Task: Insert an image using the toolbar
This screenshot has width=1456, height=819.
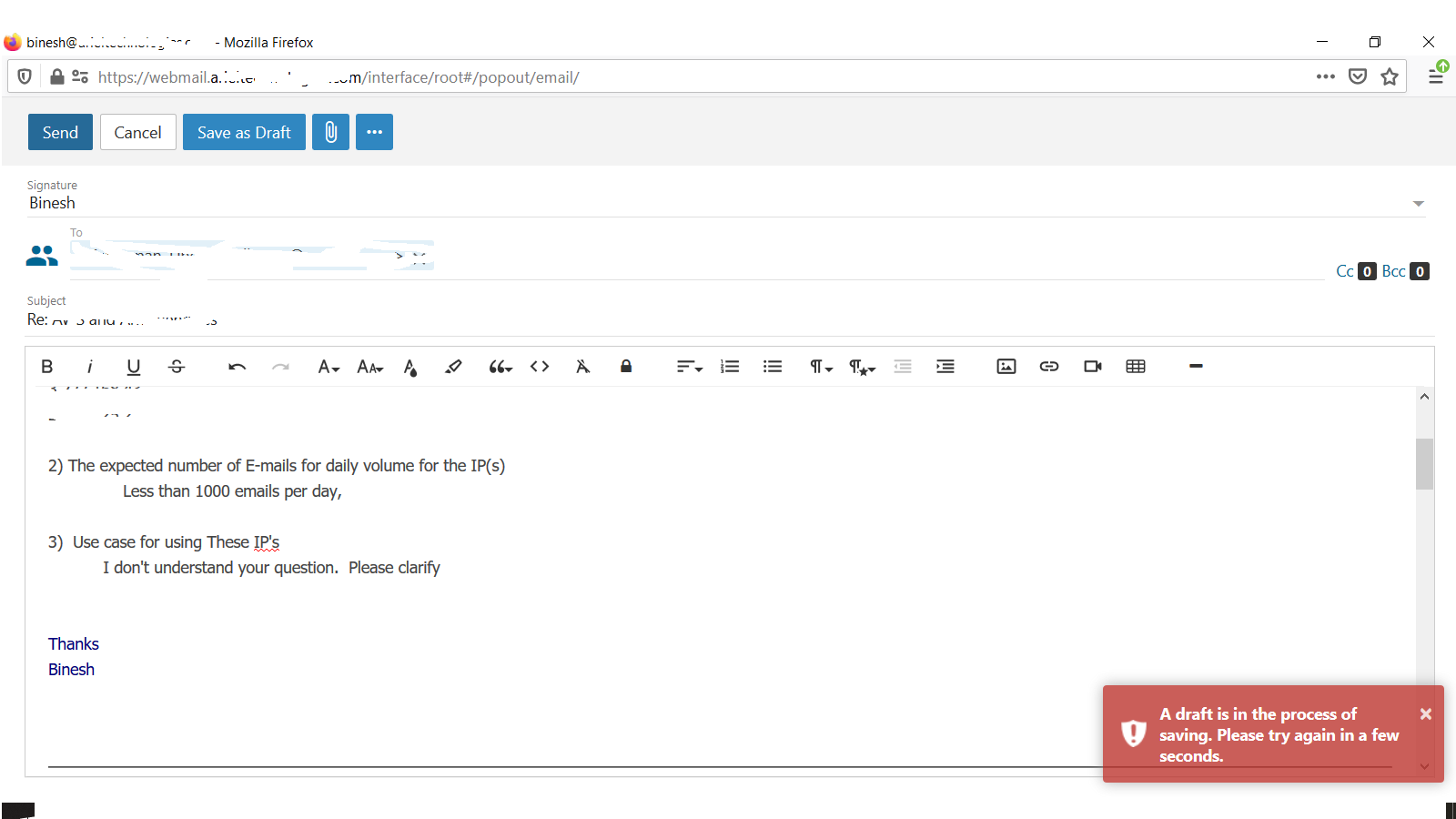Action: 1006,367
